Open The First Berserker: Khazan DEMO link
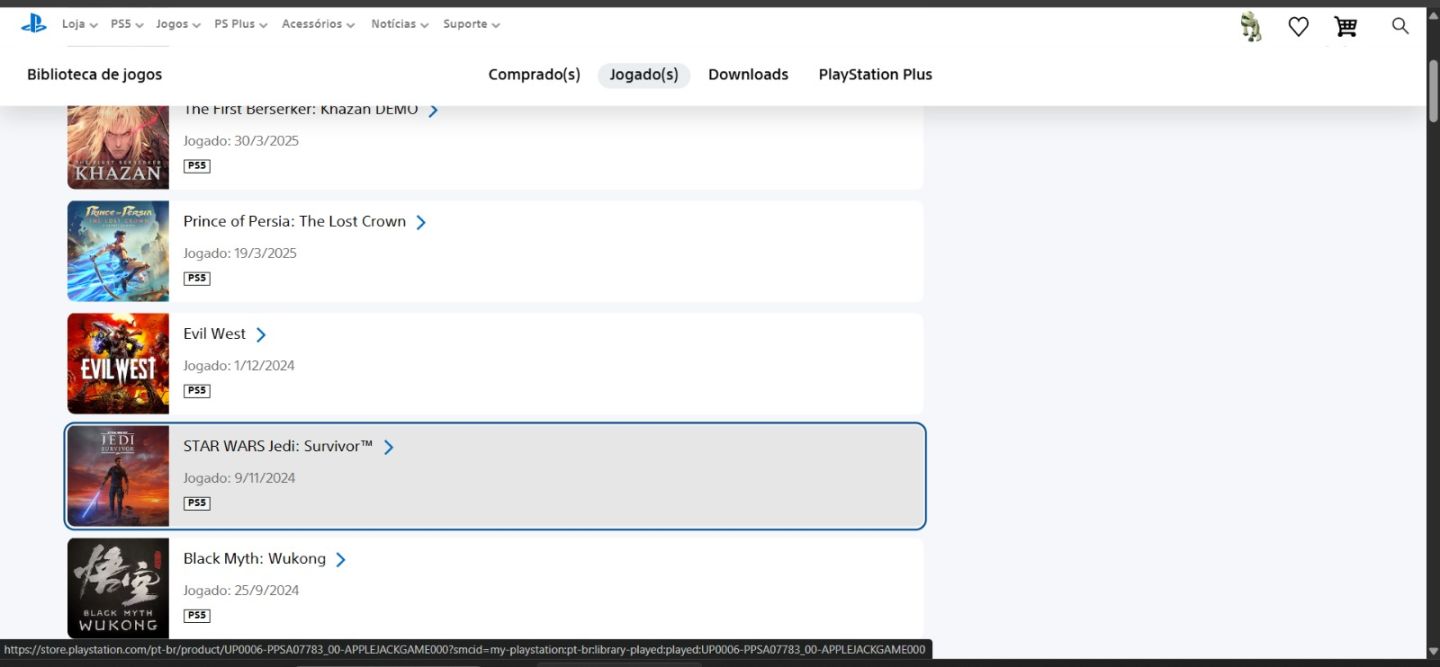The image size is (1440, 667). point(301,110)
